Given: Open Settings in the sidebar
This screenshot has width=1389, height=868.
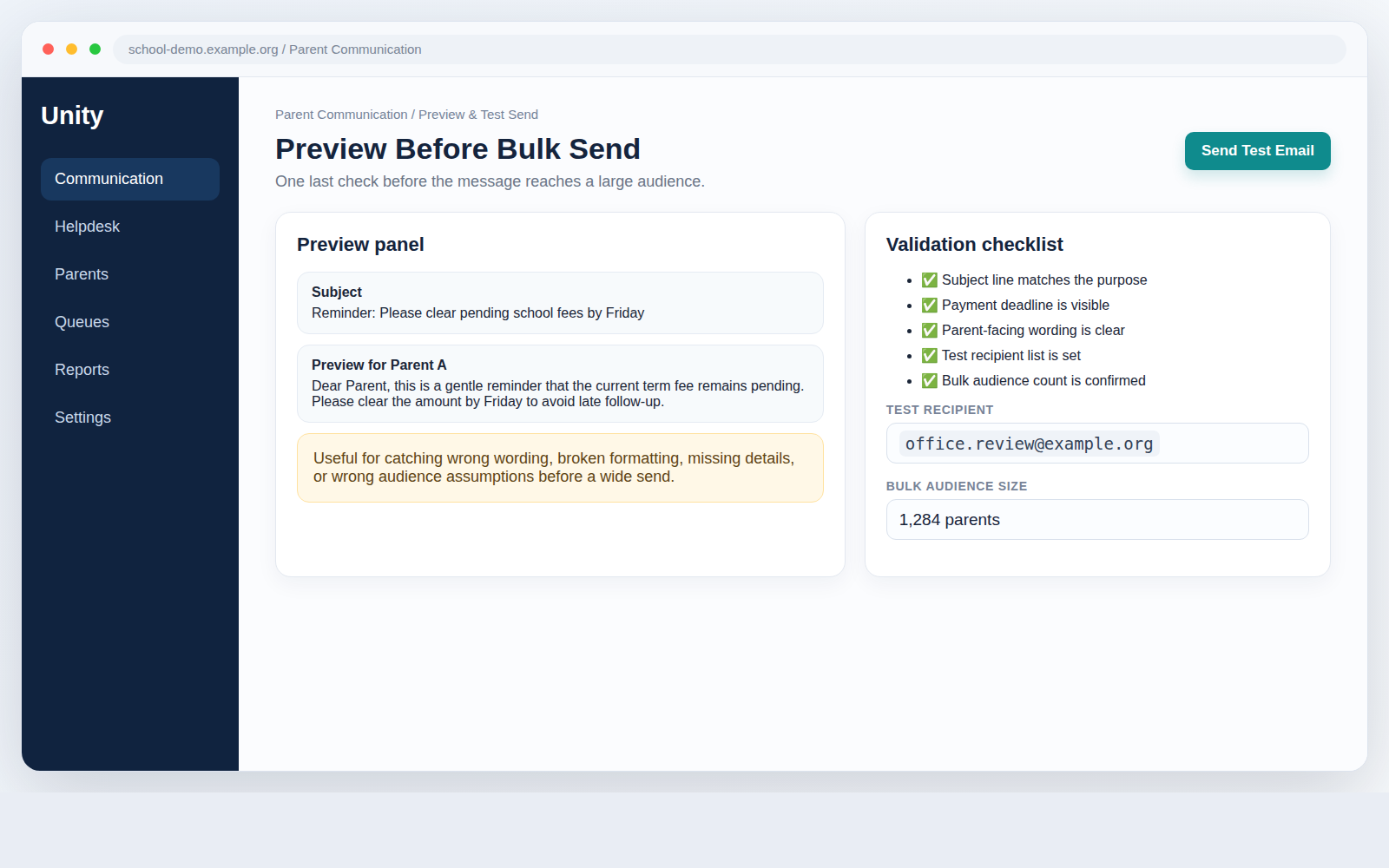Looking at the screenshot, I should point(130,418).
